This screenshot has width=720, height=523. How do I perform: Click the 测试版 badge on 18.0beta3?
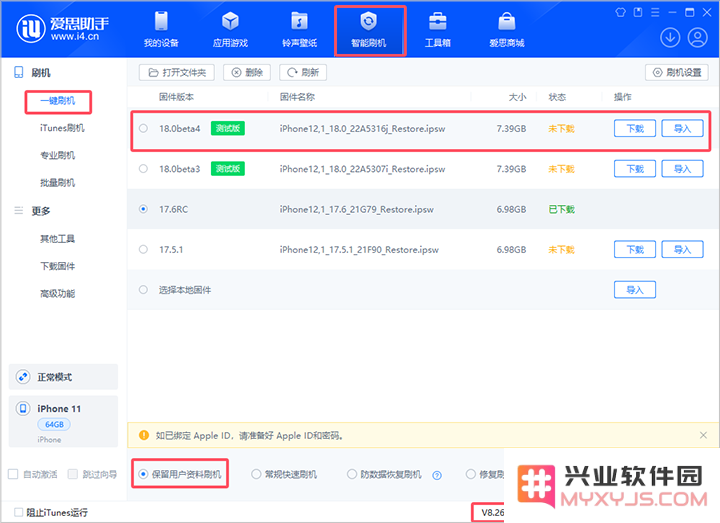click(228, 169)
